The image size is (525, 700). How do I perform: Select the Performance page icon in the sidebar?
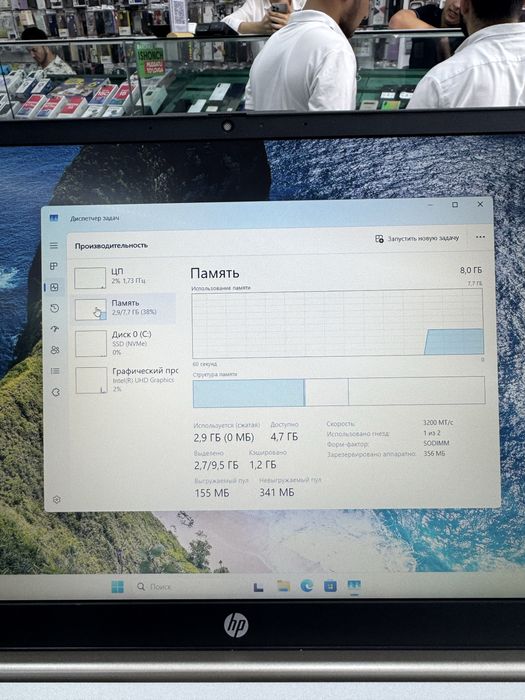pos(54,287)
